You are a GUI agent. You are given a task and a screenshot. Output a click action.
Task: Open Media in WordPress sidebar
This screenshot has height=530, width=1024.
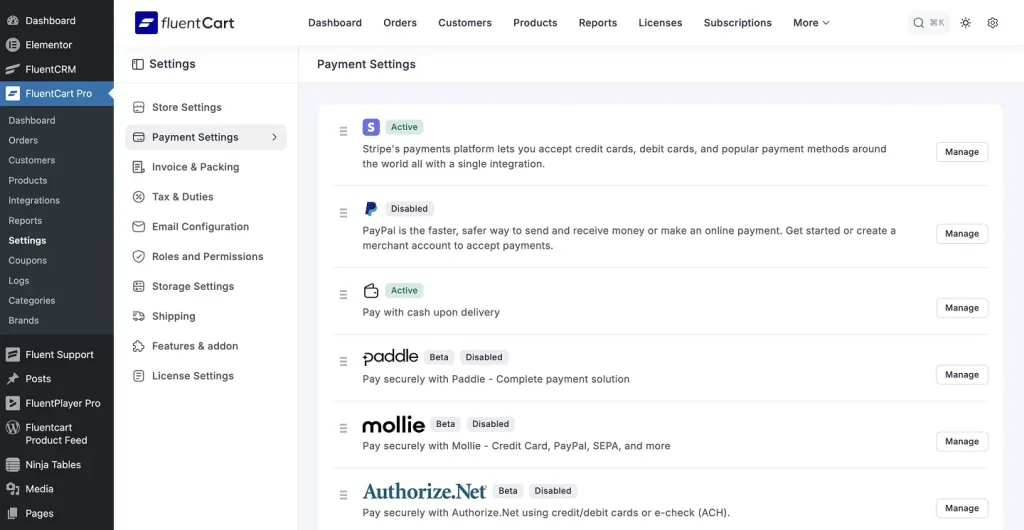tap(57, 489)
